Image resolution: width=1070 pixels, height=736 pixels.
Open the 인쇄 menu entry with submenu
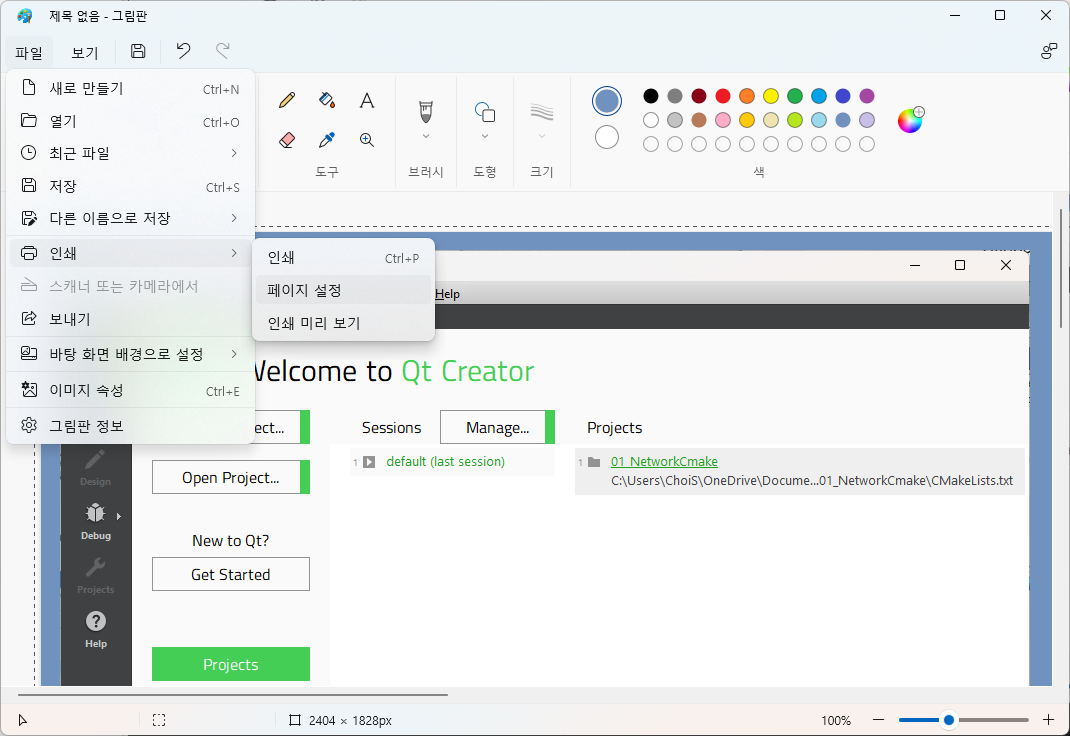tap(130, 253)
